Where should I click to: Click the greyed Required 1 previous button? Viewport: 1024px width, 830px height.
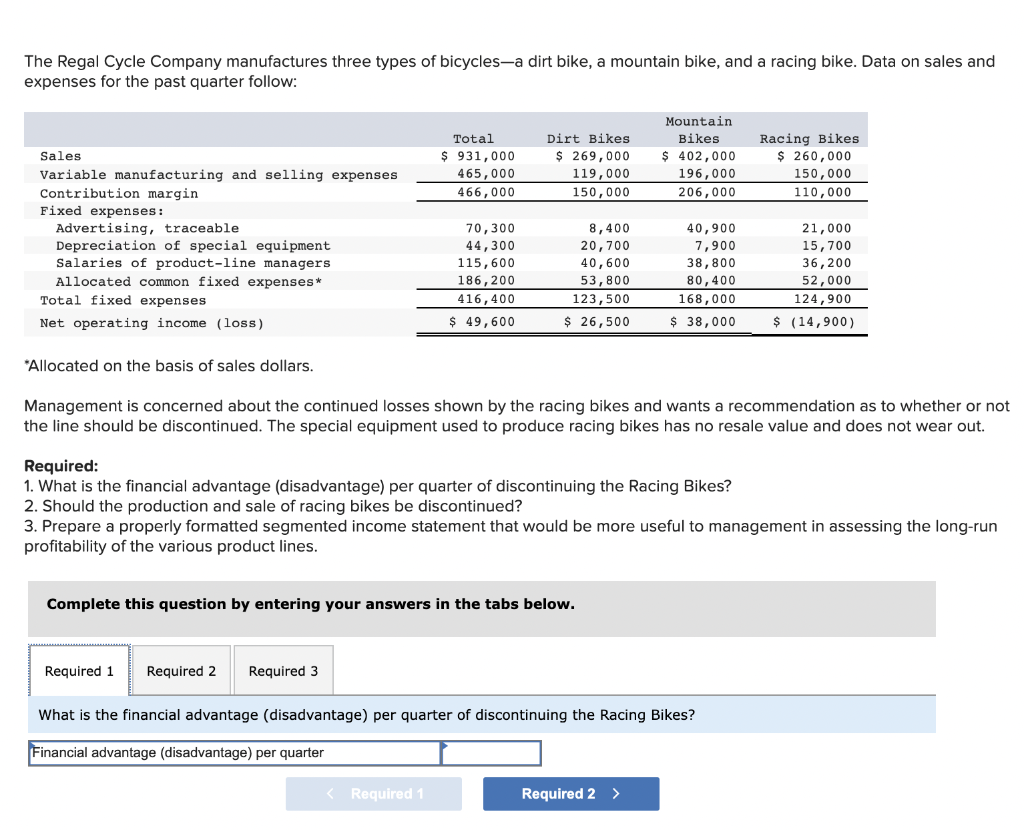coord(374,793)
